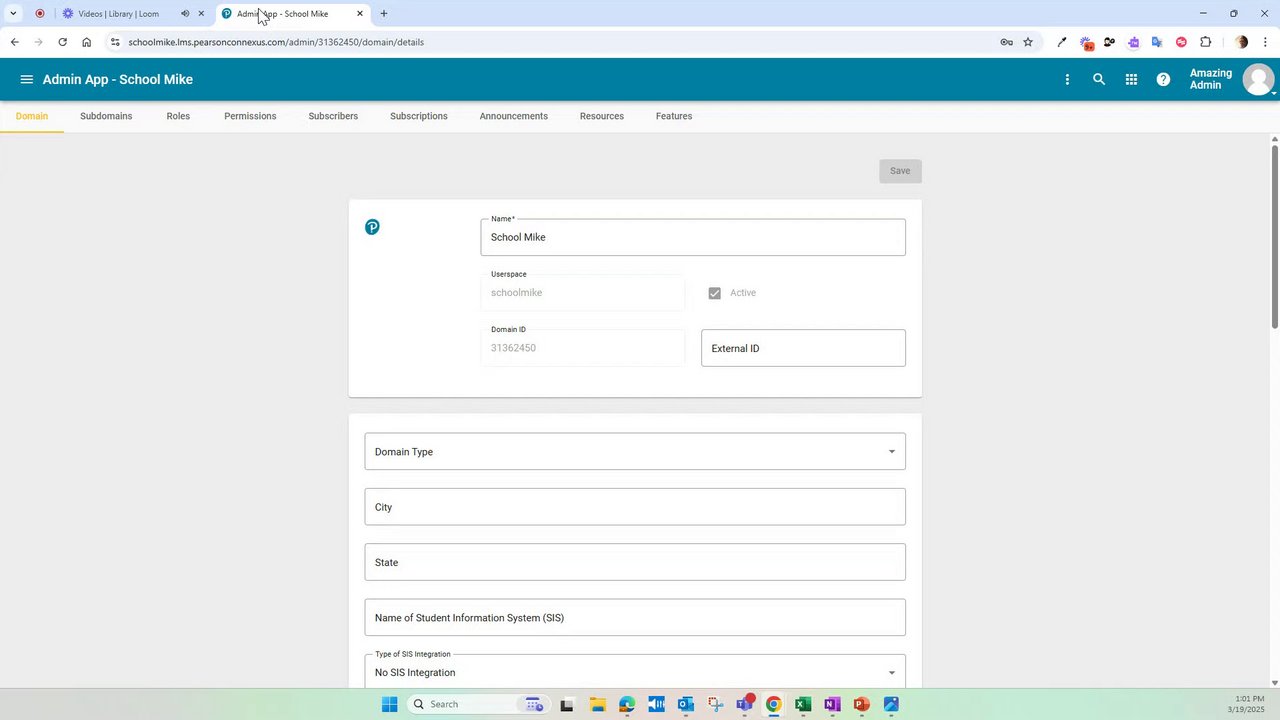This screenshot has height=720, width=1280.
Task: Open Outlook from the taskbar
Action: pyautogui.click(x=685, y=704)
